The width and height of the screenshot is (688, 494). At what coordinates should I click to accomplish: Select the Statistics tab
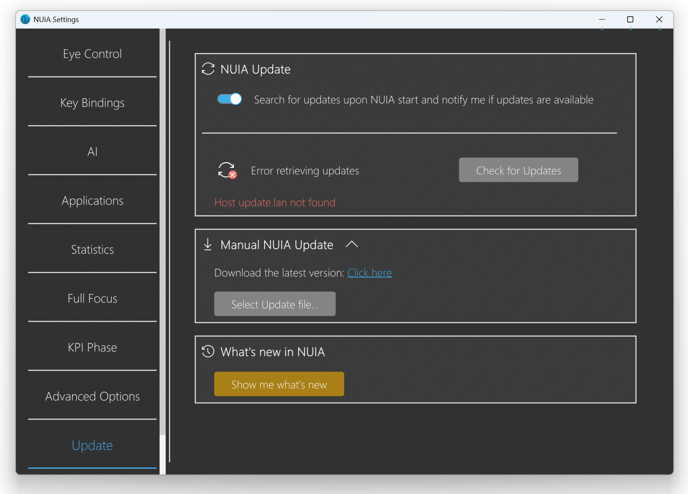click(92, 250)
